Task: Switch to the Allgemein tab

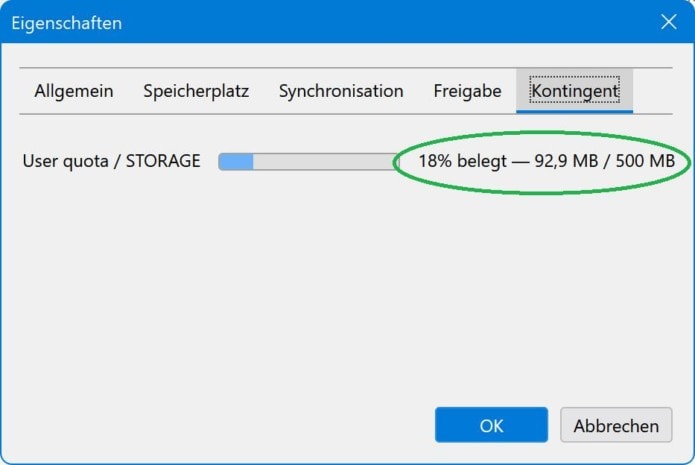Action: click(74, 91)
